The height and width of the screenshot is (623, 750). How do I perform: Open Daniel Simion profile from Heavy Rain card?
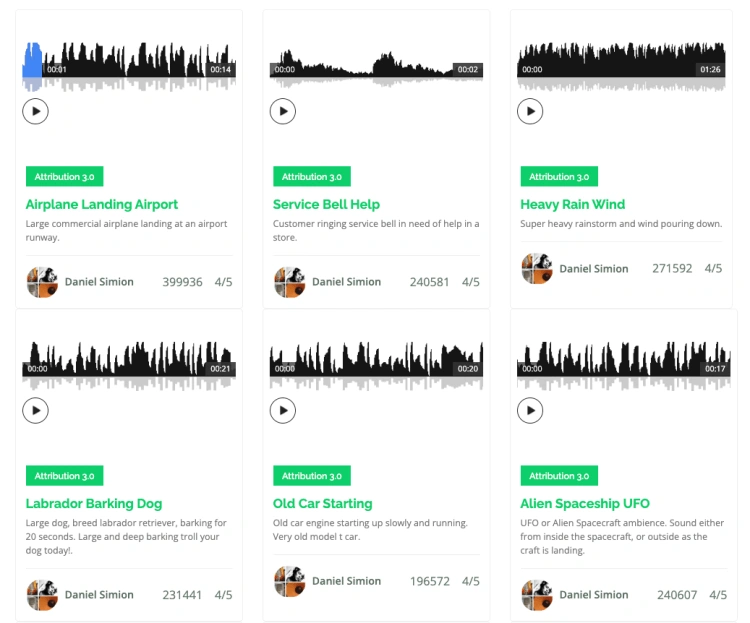tap(594, 268)
